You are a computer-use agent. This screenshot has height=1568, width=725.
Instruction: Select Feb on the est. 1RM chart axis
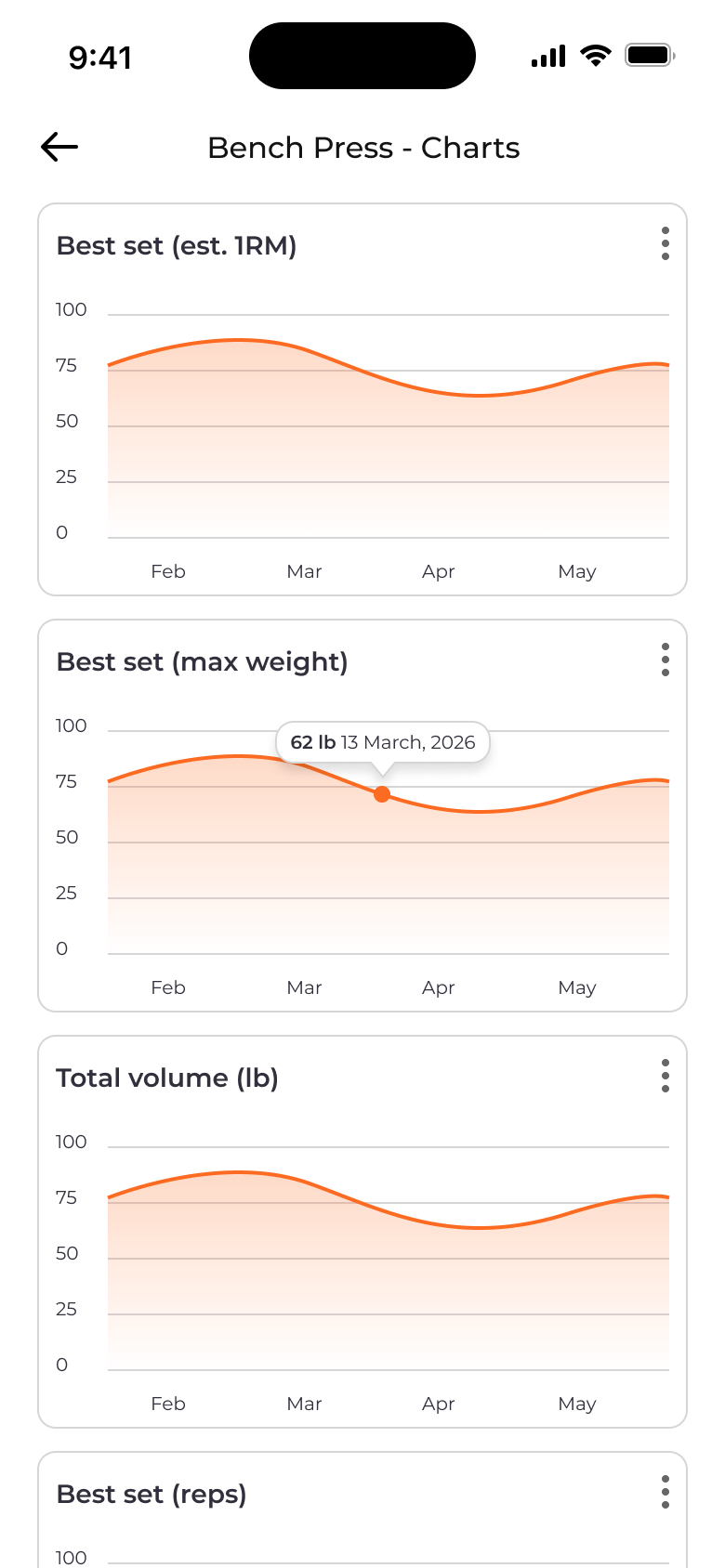click(168, 571)
